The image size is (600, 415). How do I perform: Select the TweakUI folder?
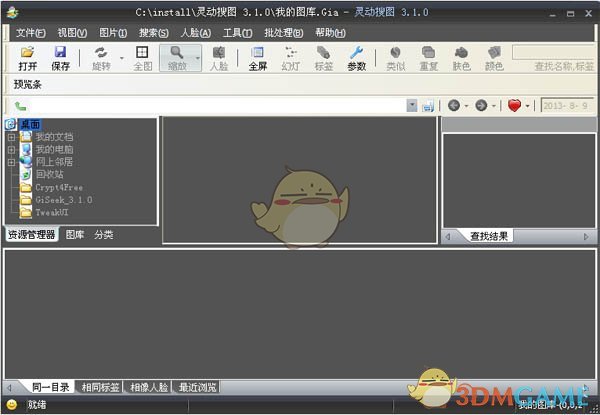pos(52,212)
